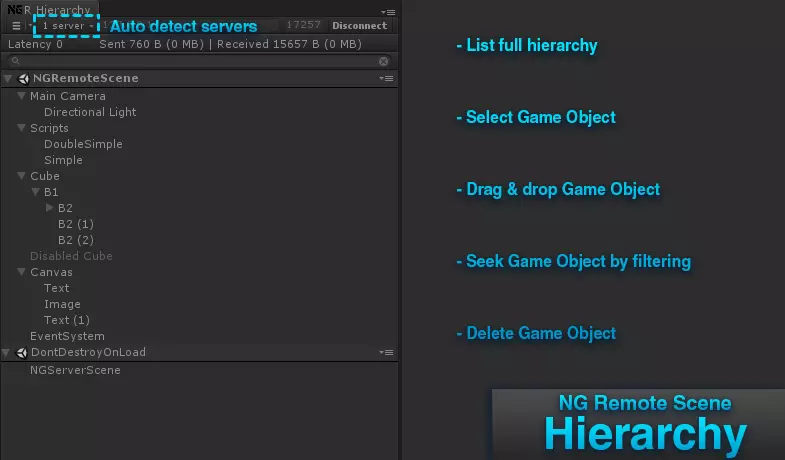Click the Unity icon next to NGRemoteScene
The height and width of the screenshot is (460, 785).
(23, 79)
